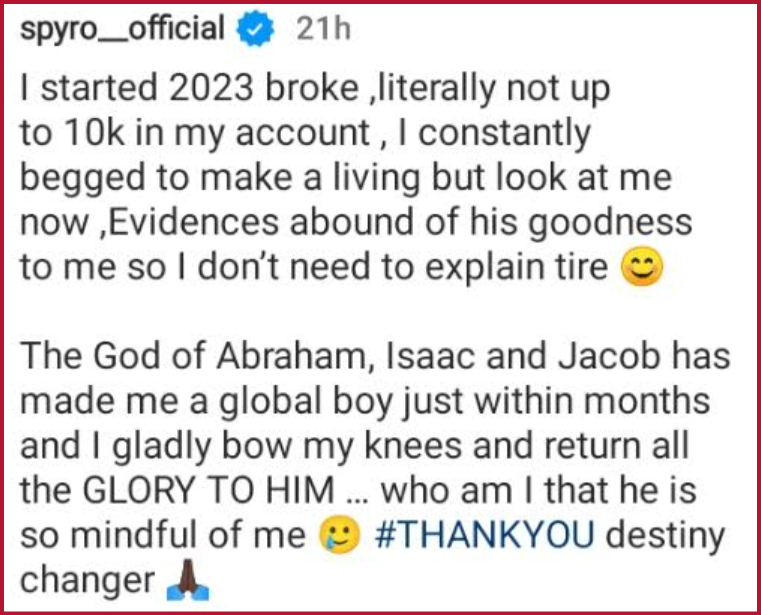Image resolution: width=761 pixels, height=615 pixels.
Task: Click the name 'Isaac' in the caption
Action: point(430,356)
